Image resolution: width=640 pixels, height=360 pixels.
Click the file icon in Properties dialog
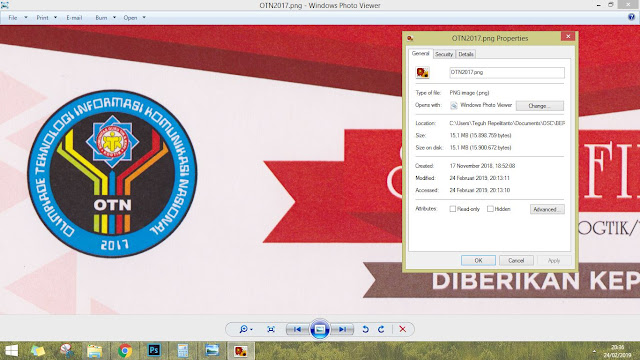click(x=422, y=73)
